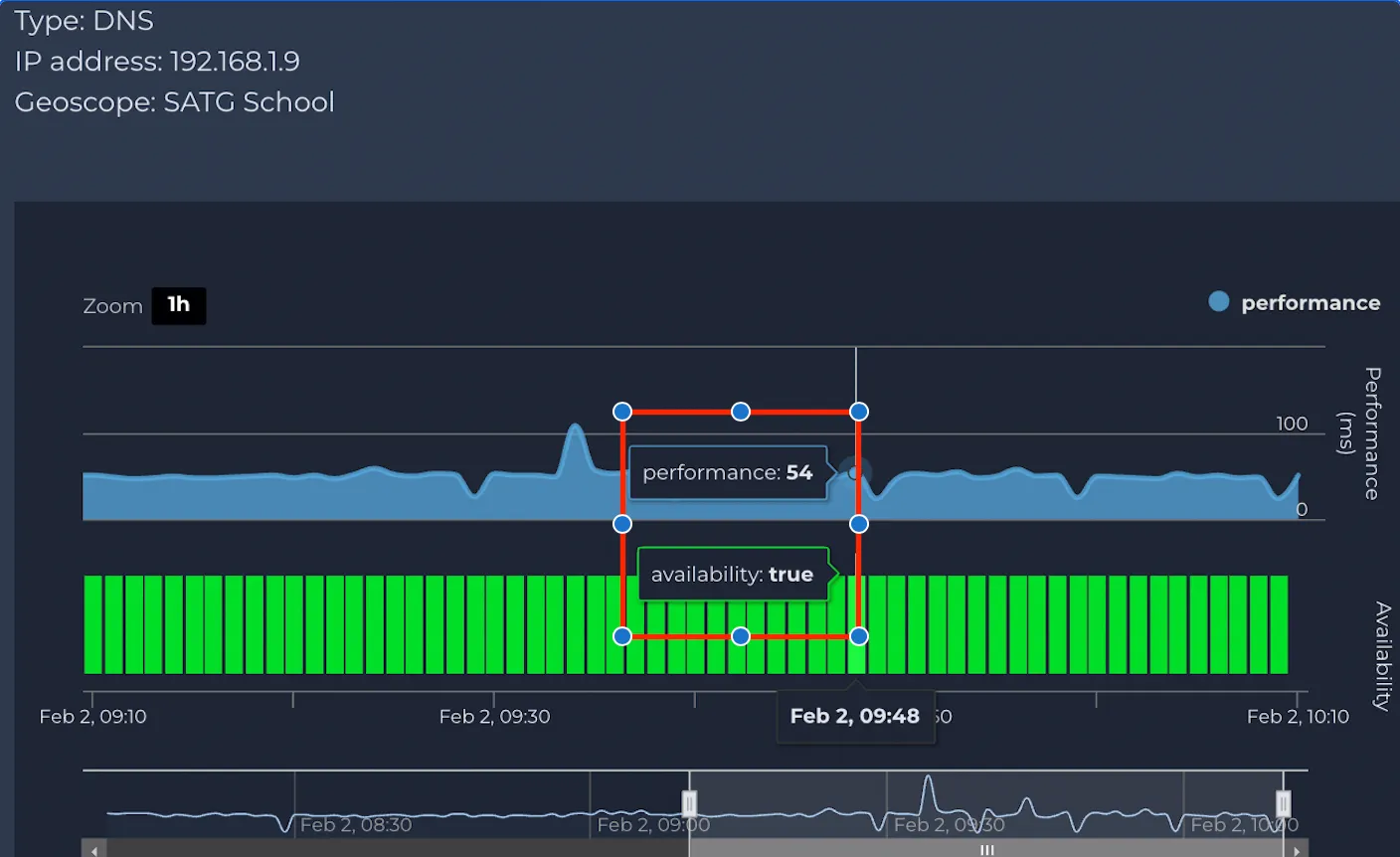Click the left navigator range handle
The width and height of the screenshot is (1400, 857).
[x=689, y=803]
